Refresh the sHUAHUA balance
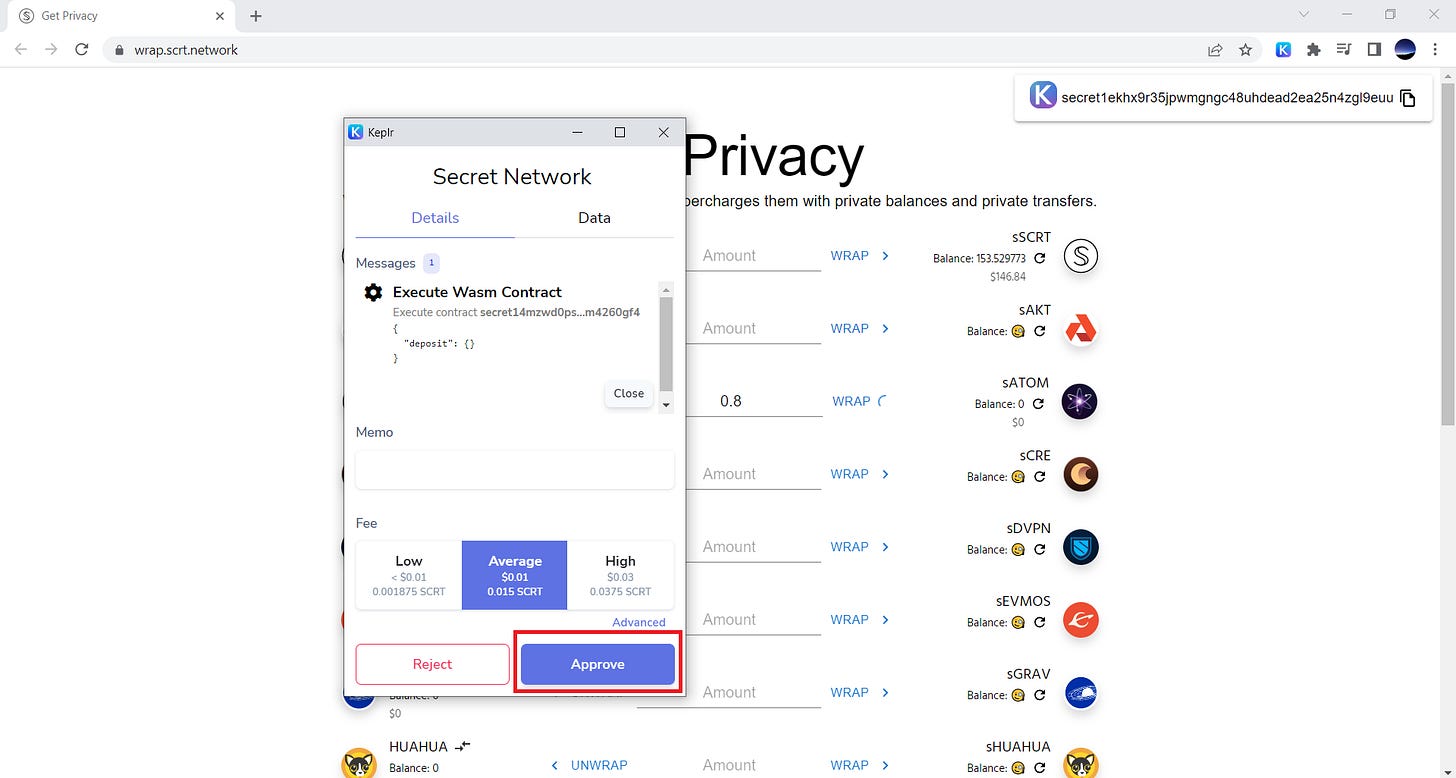Viewport: 1456px width, 778px height. click(1040, 768)
